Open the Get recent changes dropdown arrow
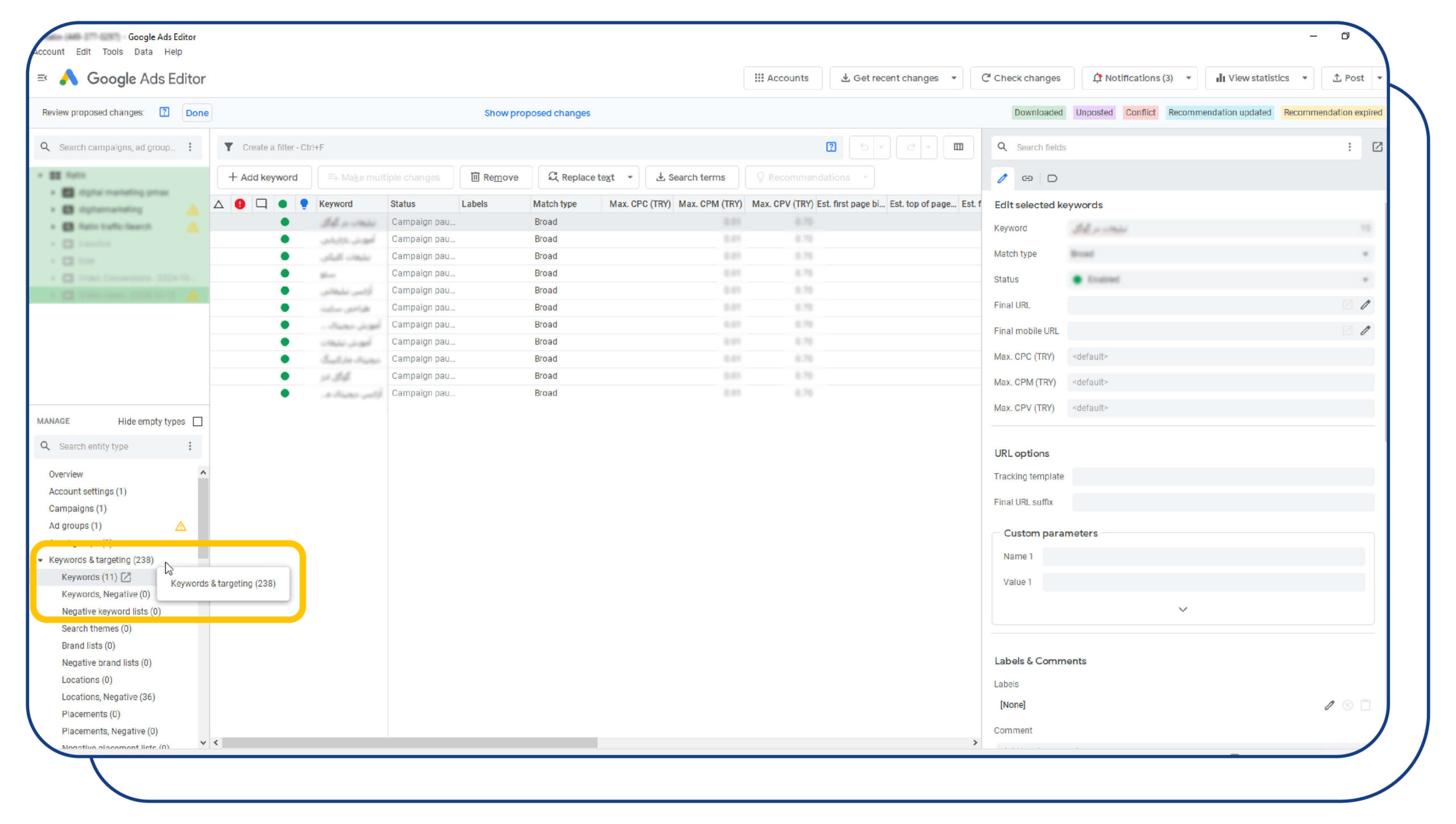Viewport: 1456px width, 824px height. pos(954,78)
